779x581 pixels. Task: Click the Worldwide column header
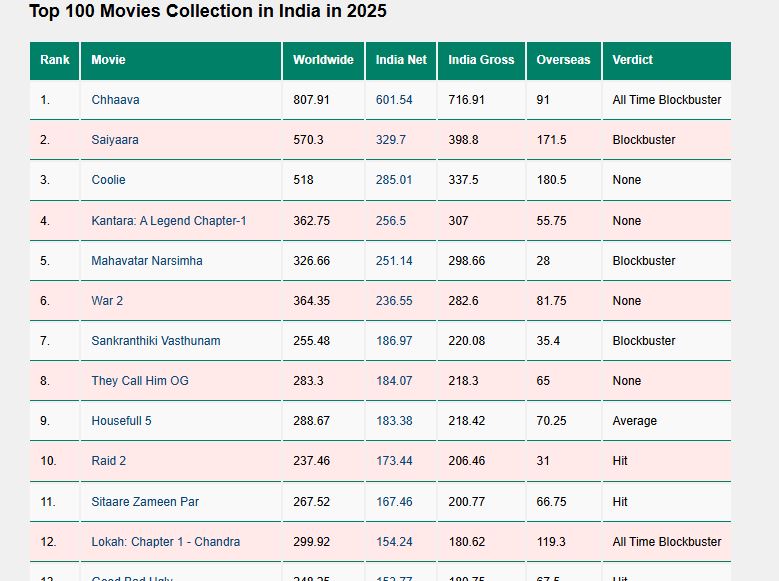[x=323, y=60]
